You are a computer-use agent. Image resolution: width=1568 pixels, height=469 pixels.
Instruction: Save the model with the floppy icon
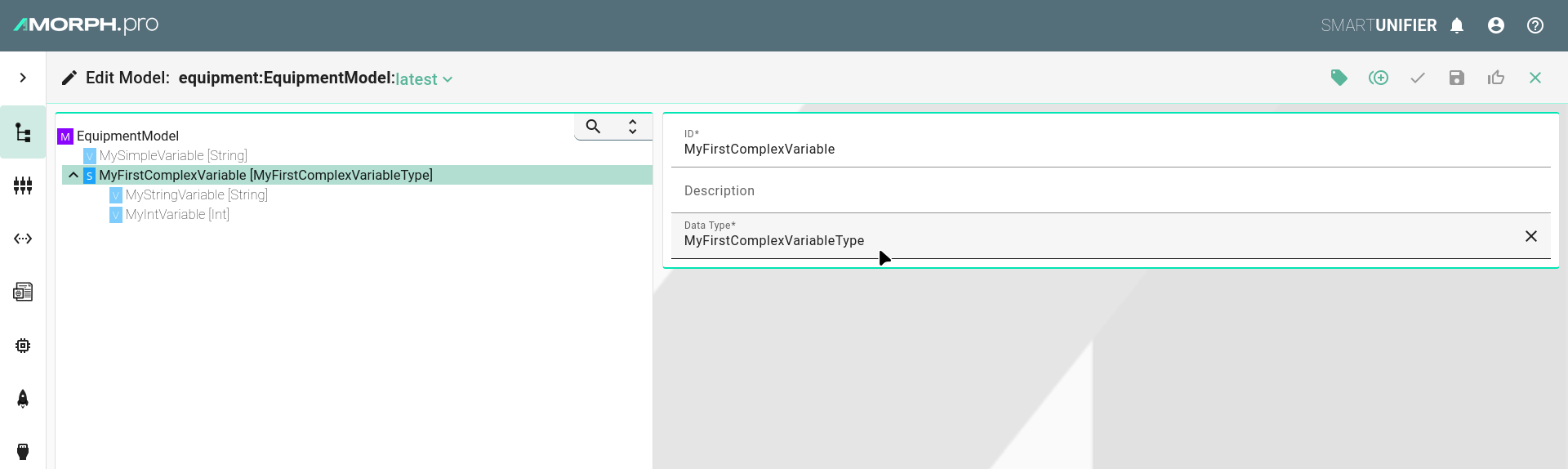click(x=1457, y=78)
